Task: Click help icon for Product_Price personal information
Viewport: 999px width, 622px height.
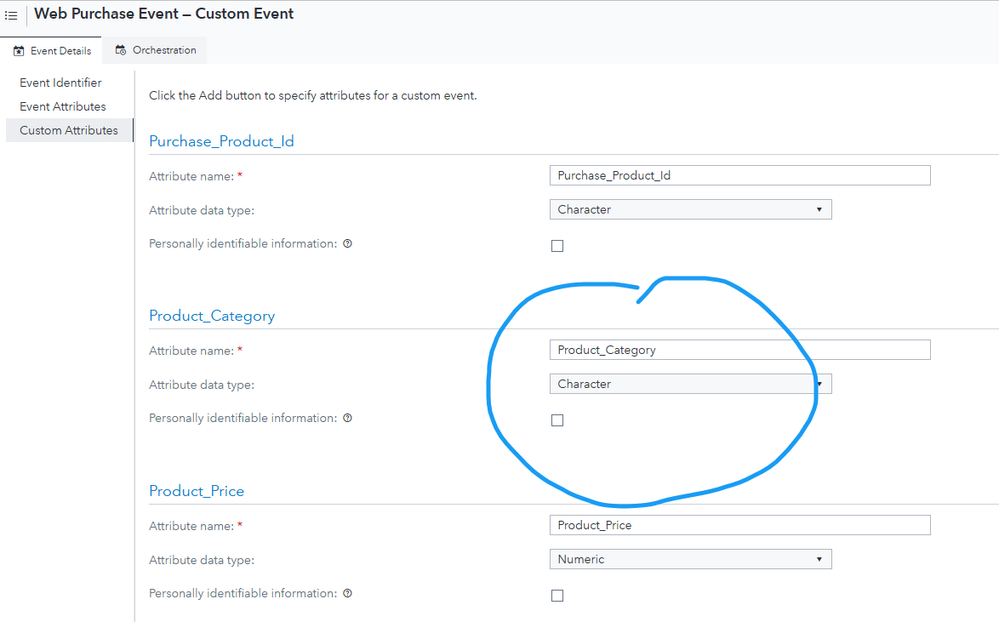Action: point(347,593)
